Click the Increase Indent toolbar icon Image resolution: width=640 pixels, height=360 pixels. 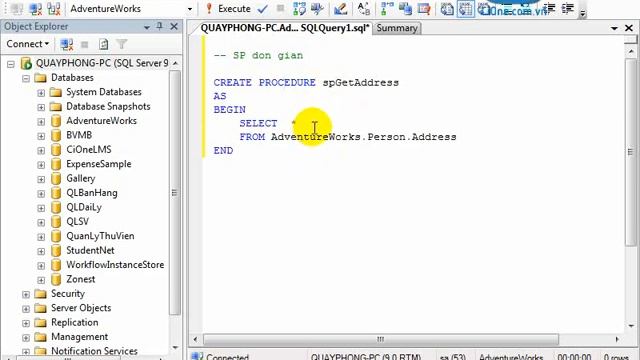pos(568,9)
